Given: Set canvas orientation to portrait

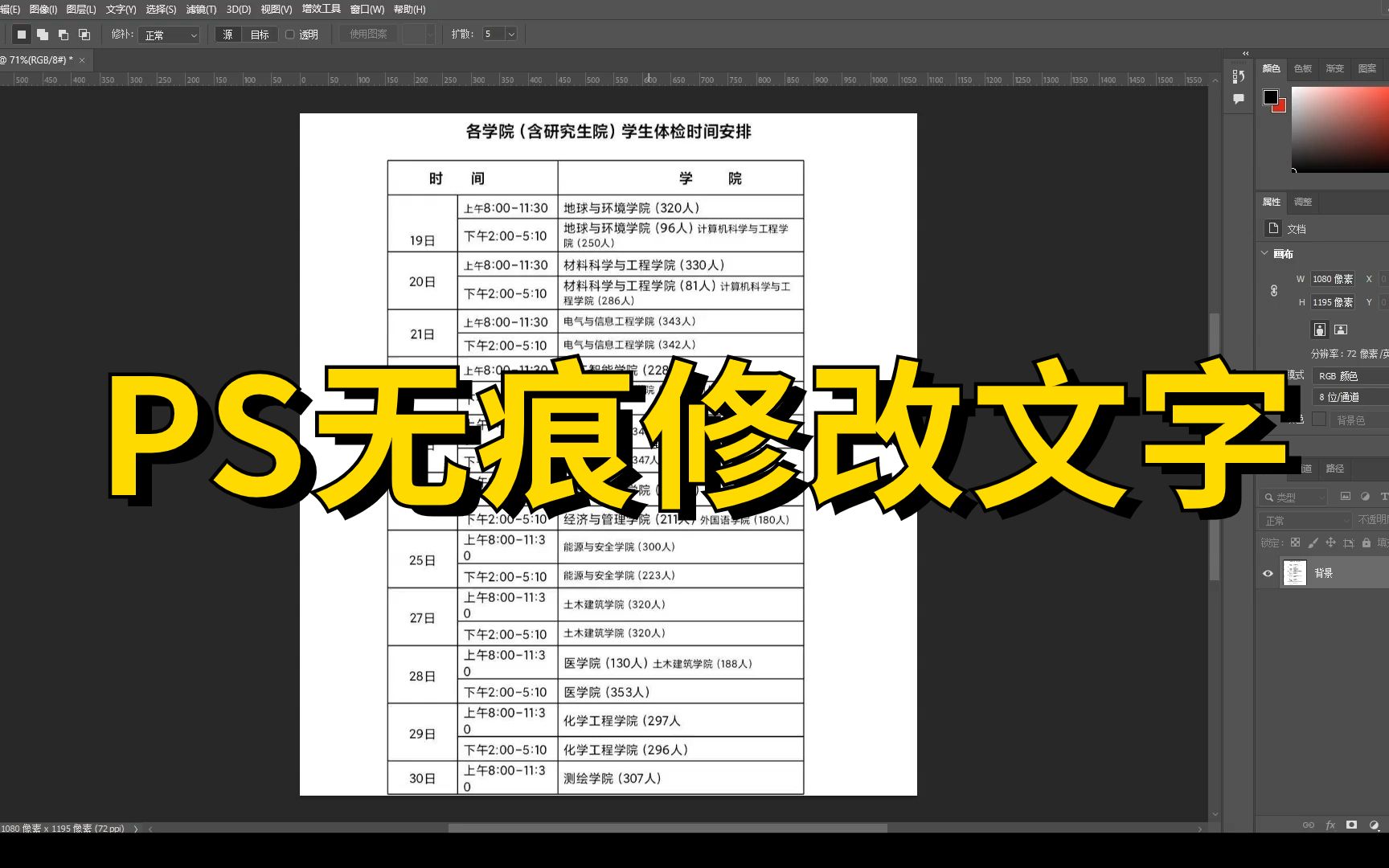Looking at the screenshot, I should click(x=1320, y=330).
